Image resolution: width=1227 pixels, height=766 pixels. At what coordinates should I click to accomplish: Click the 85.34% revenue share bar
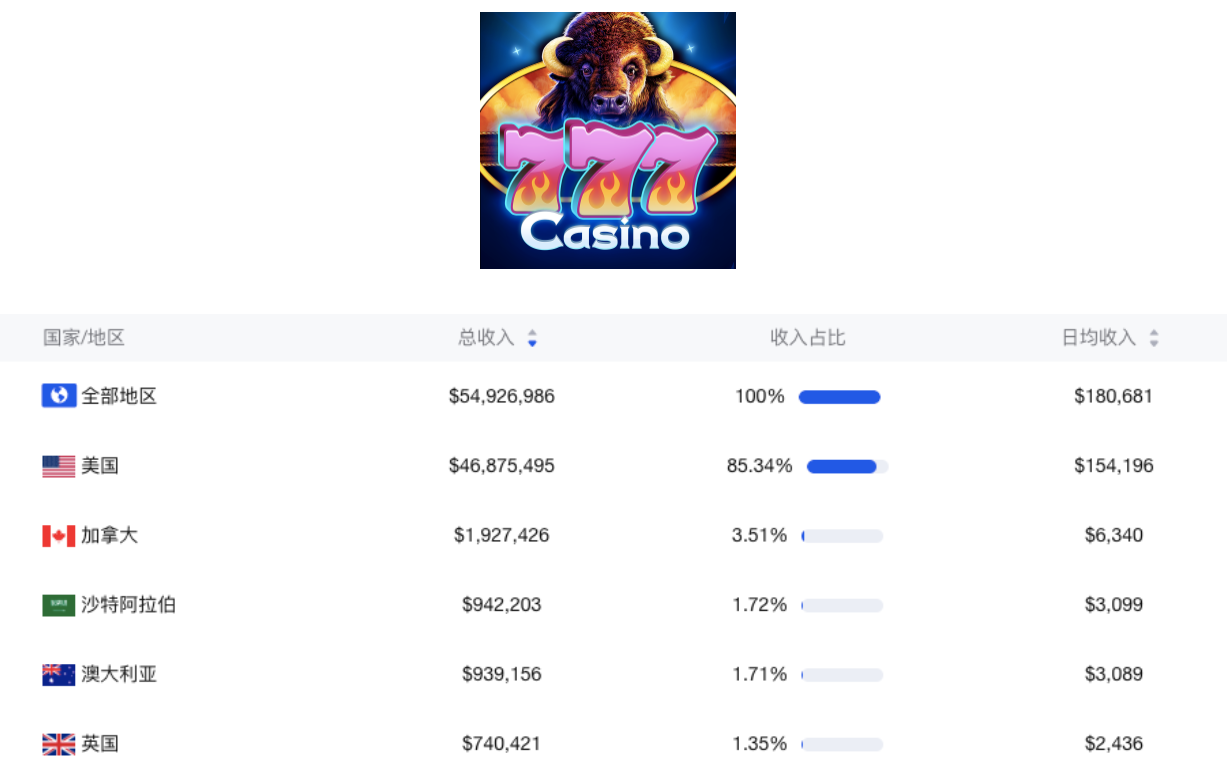(x=846, y=466)
